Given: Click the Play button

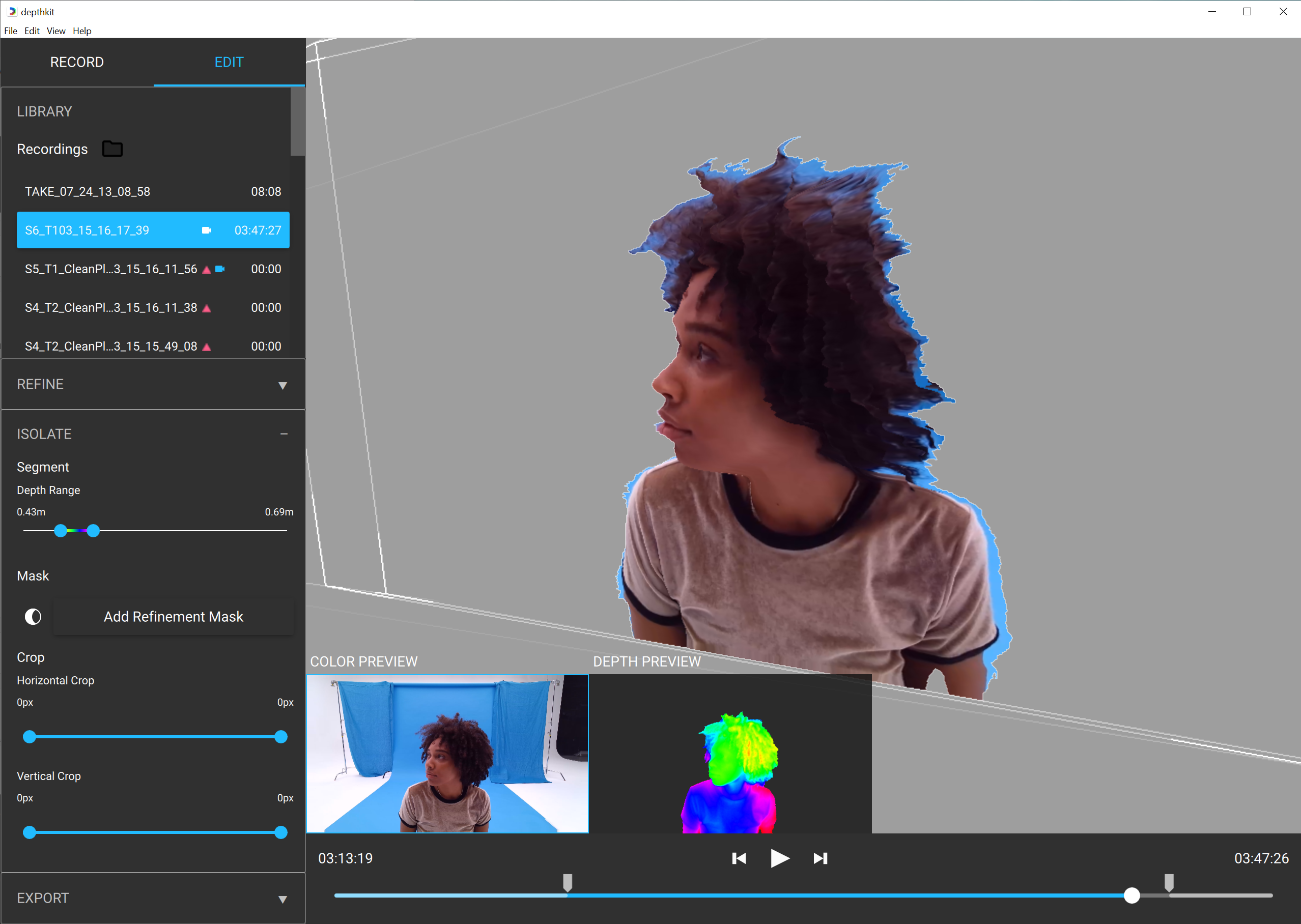Looking at the screenshot, I should (x=779, y=858).
